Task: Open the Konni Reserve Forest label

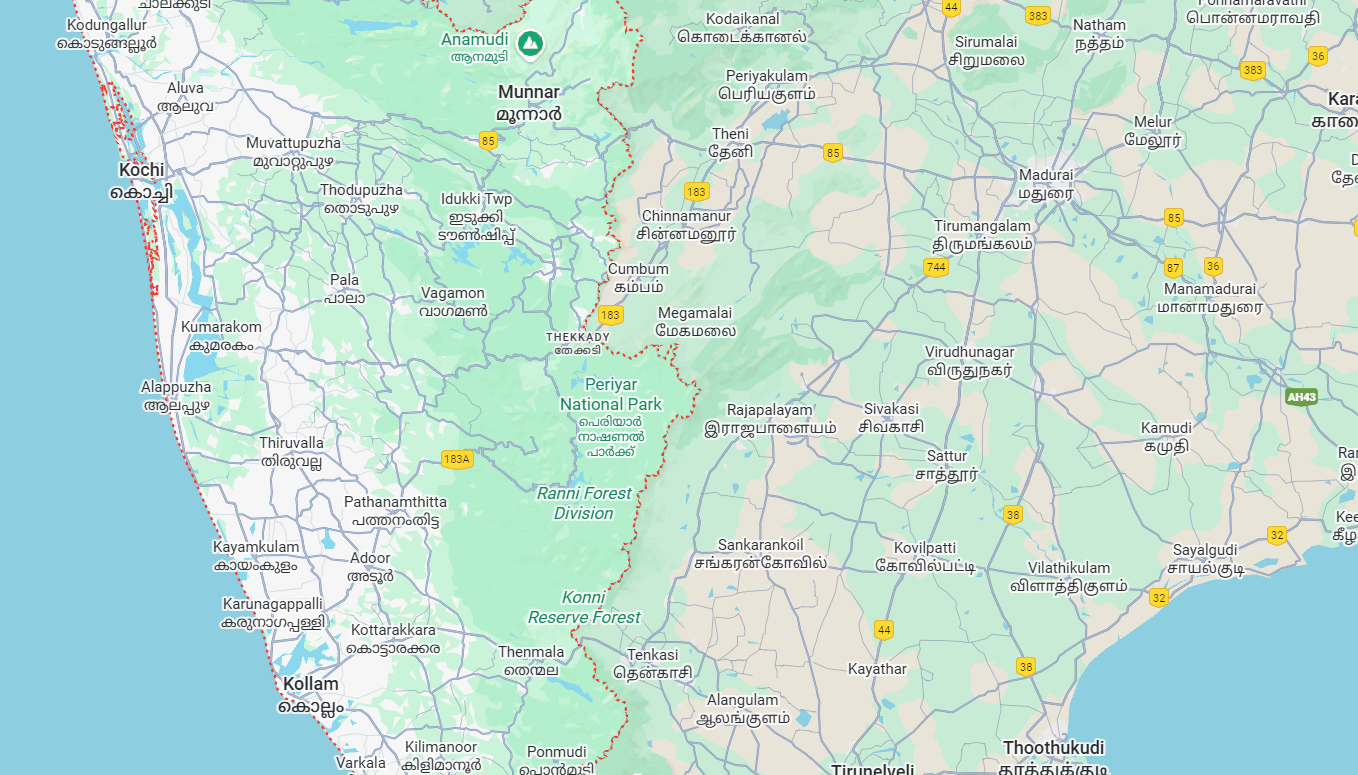Action: pyautogui.click(x=584, y=607)
